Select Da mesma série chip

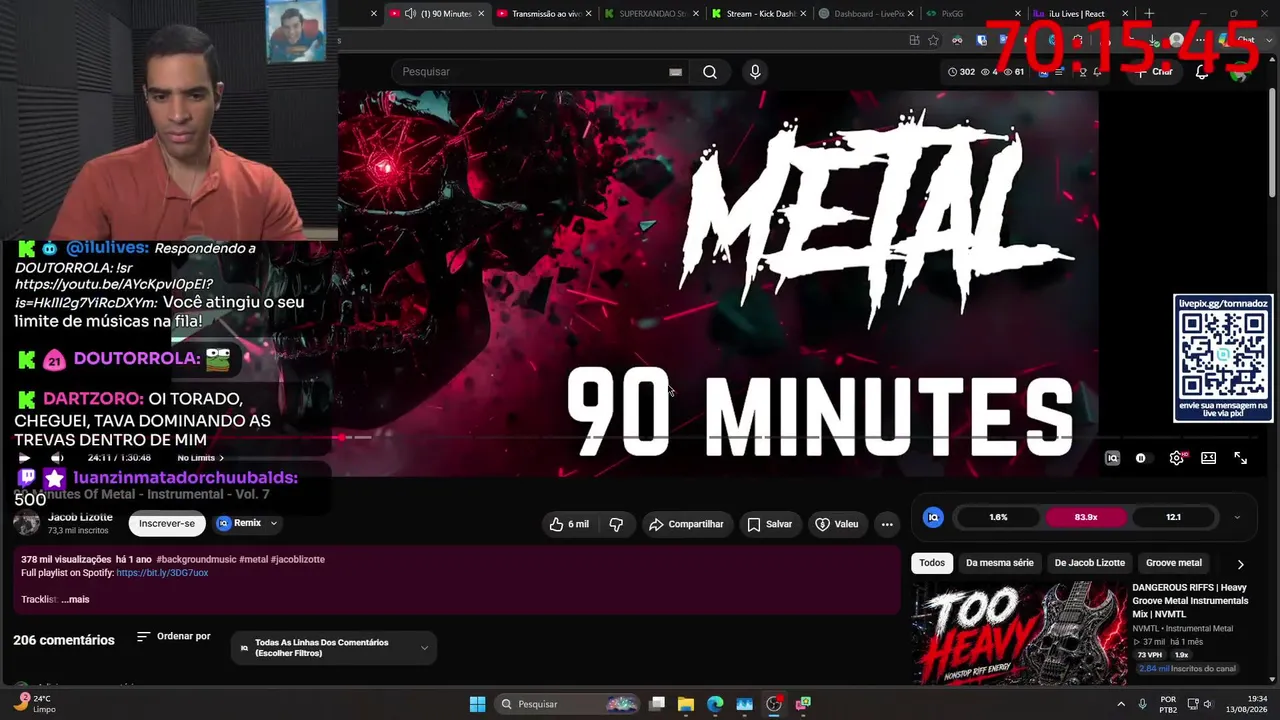point(1000,563)
